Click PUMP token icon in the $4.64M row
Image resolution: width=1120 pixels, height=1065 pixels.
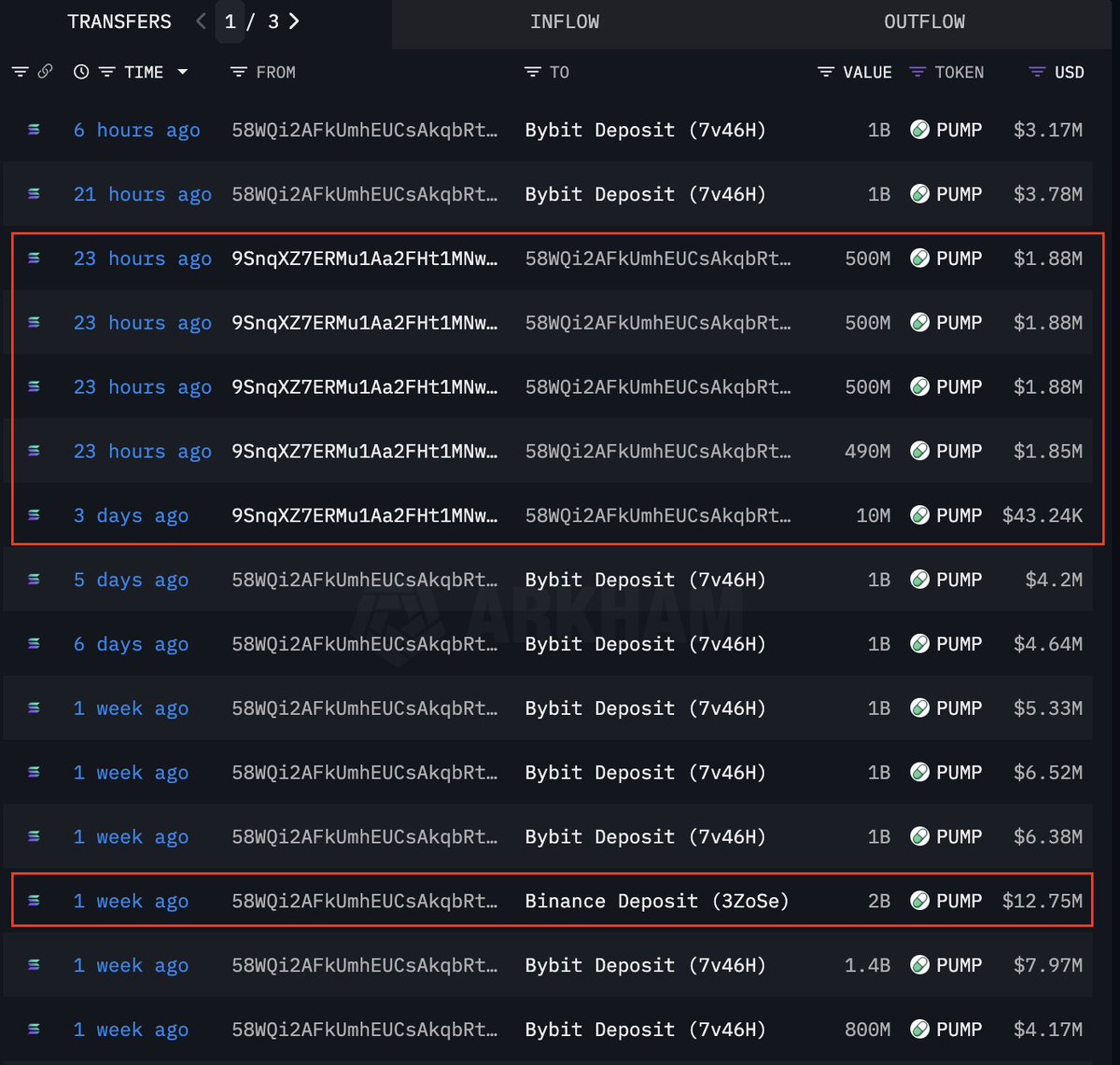click(x=919, y=644)
